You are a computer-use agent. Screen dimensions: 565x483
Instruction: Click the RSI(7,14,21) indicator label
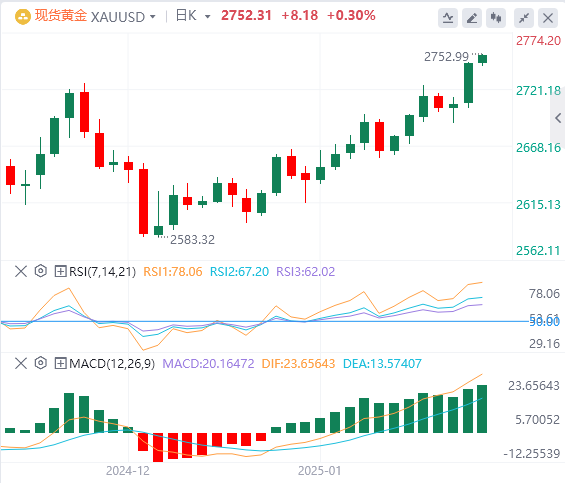(103, 271)
